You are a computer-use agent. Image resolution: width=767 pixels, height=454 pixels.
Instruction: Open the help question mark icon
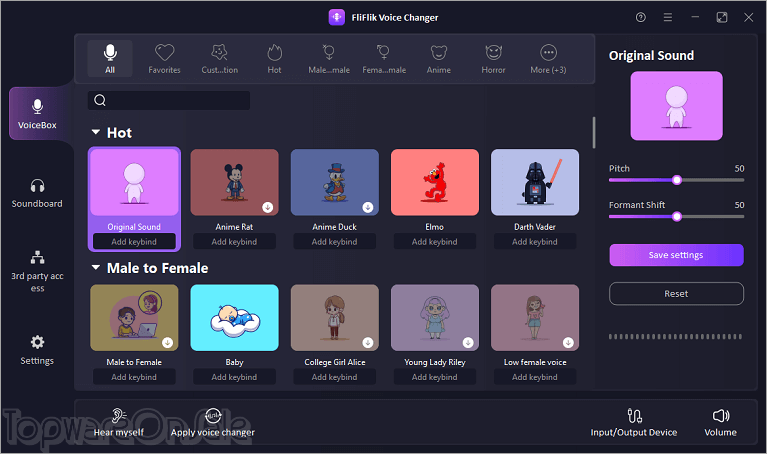coord(641,18)
